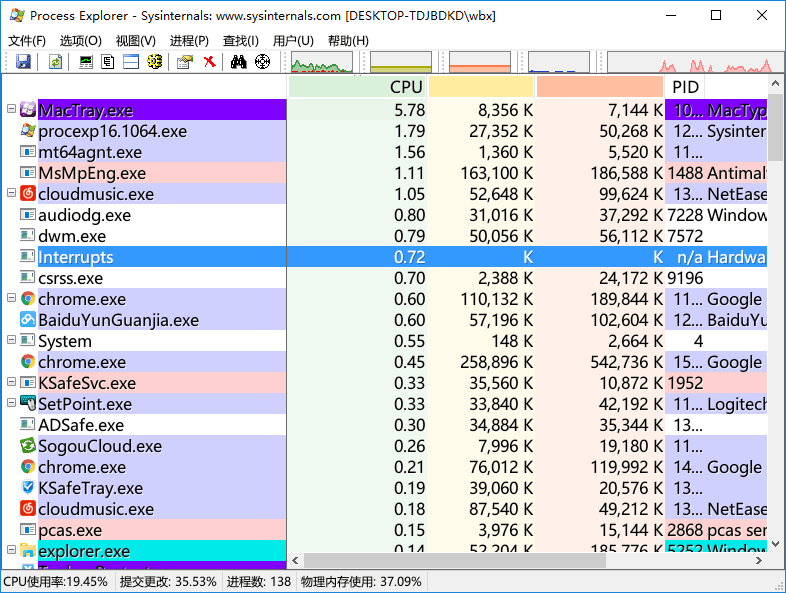The height and width of the screenshot is (593, 786).
Task: Click the Save floppy disk toolbar icon
Action: [23, 62]
